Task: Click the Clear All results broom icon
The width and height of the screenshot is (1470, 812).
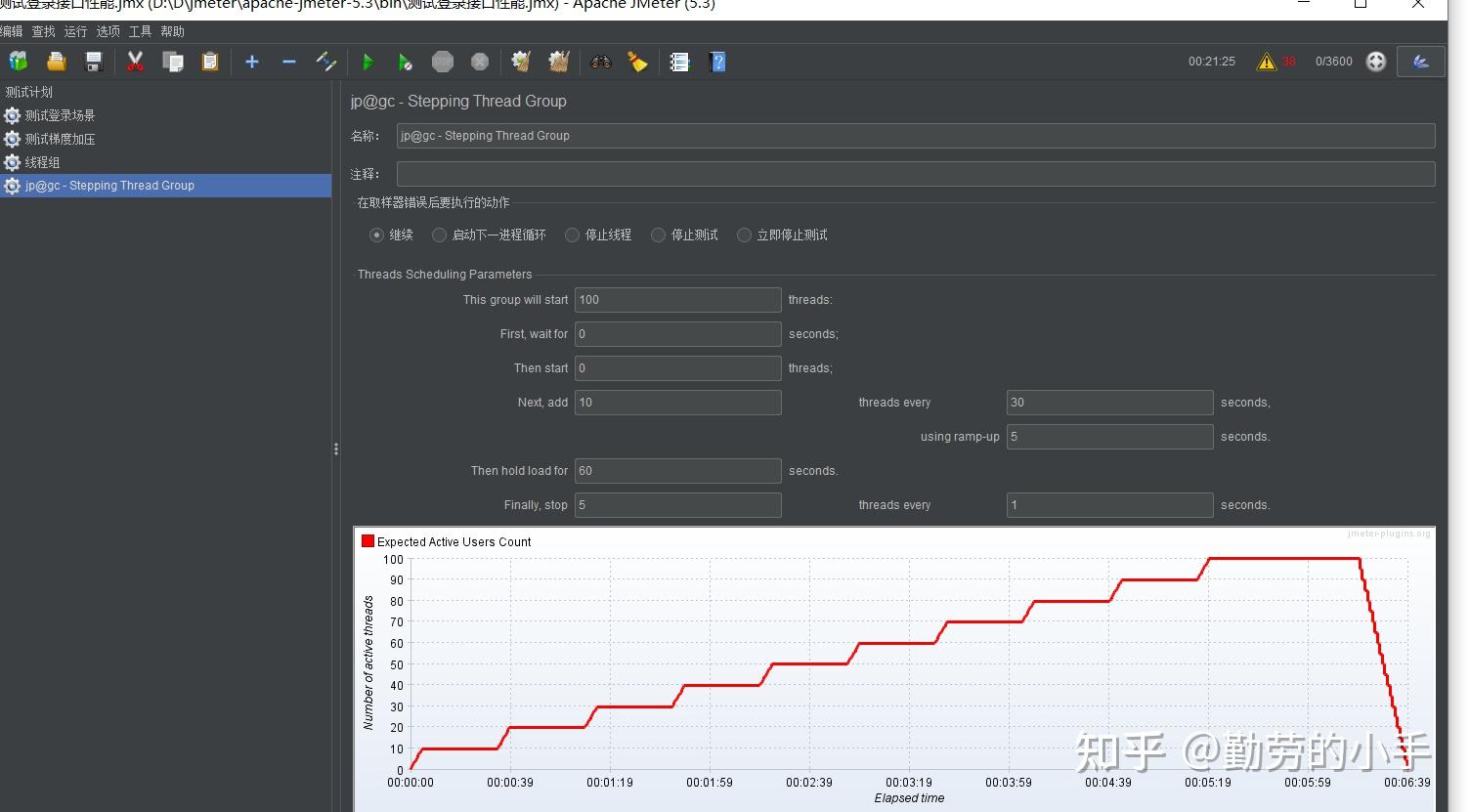Action: [559, 63]
